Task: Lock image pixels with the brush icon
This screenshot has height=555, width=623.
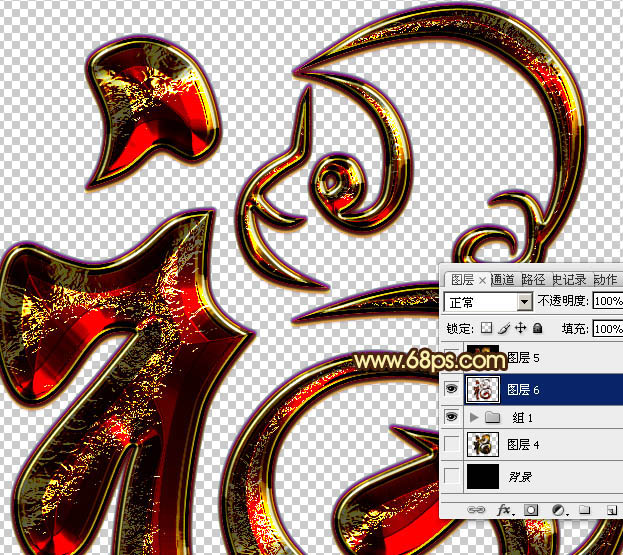Action: pyautogui.click(x=504, y=328)
